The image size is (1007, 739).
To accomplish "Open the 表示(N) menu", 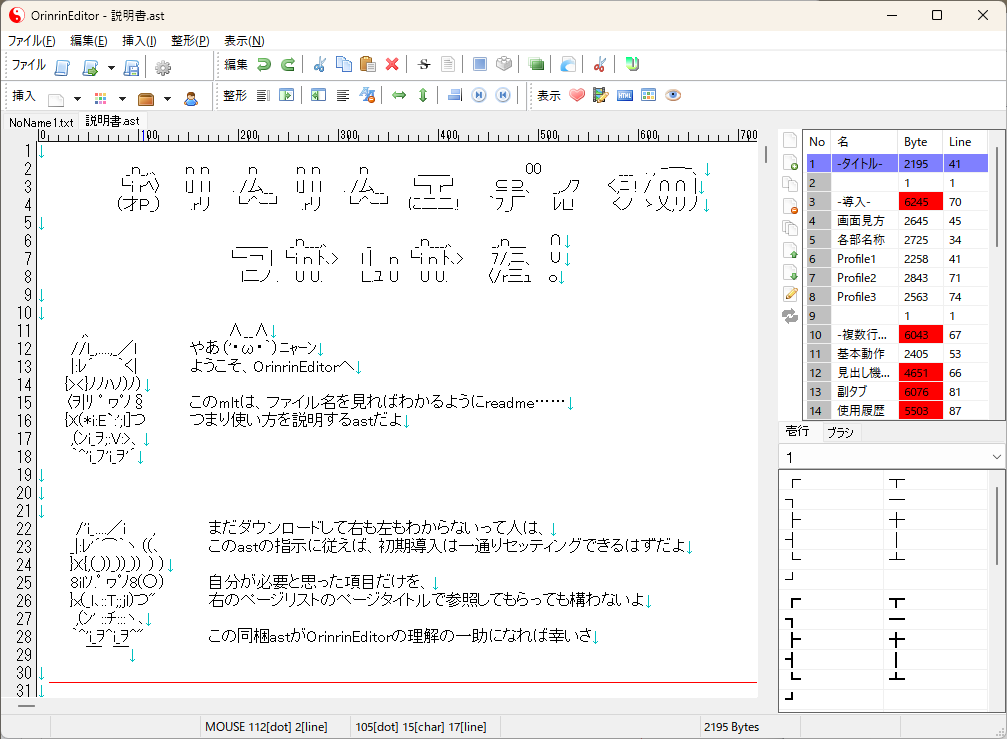I will pyautogui.click(x=244, y=40).
